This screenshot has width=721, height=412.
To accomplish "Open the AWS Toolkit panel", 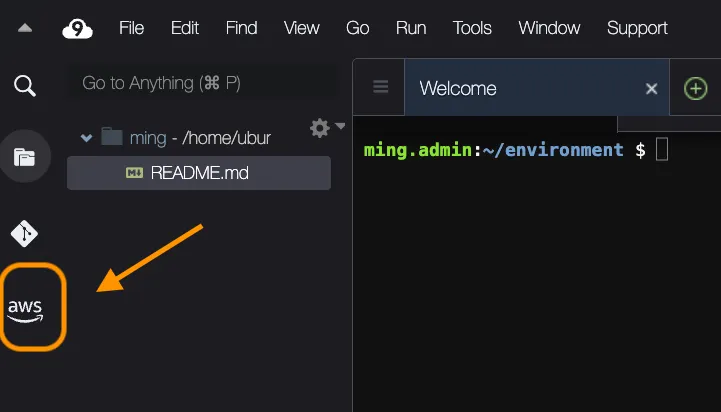I will pos(26,310).
